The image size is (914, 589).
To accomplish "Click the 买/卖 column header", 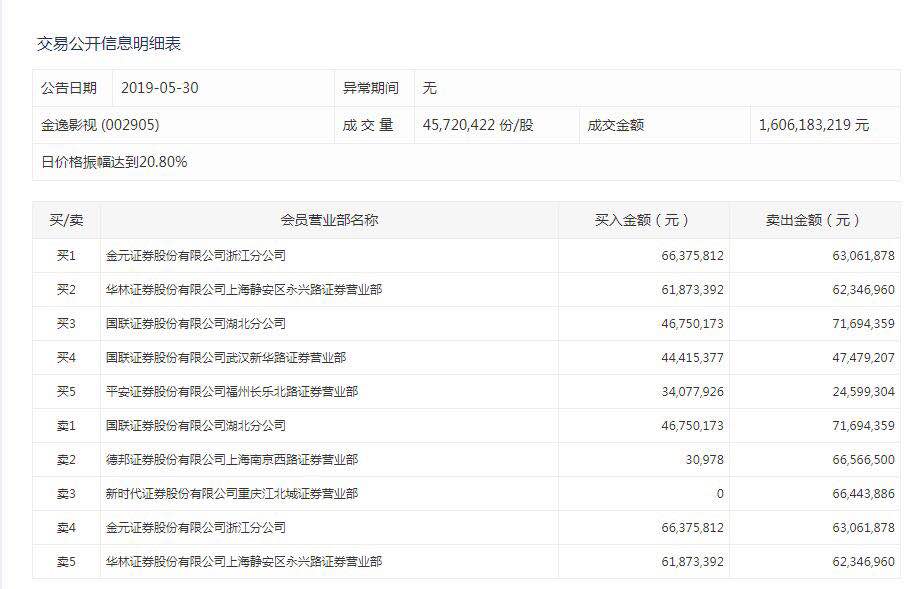I will click(66, 220).
